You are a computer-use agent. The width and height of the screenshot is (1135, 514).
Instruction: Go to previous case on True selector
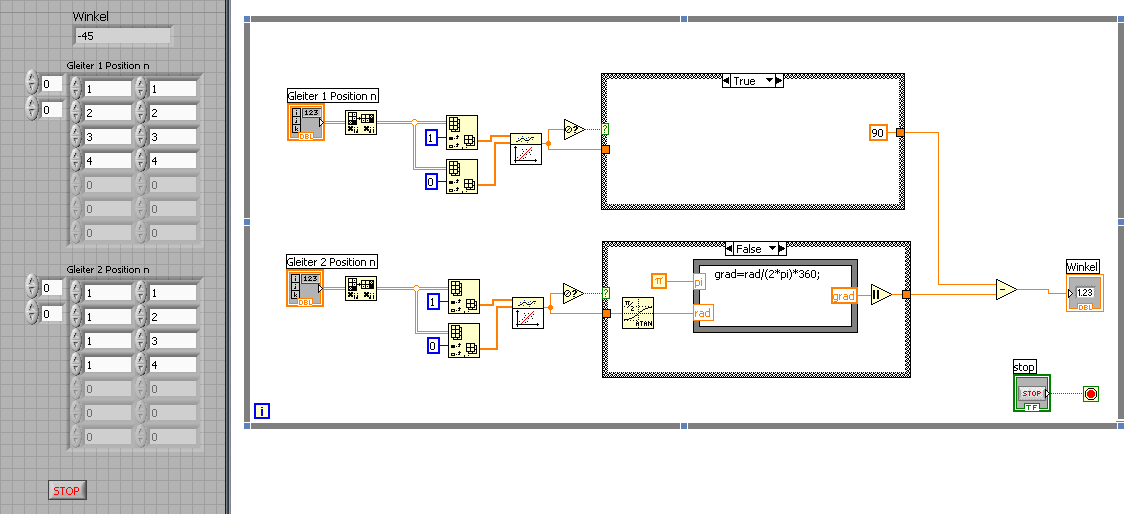[726, 81]
